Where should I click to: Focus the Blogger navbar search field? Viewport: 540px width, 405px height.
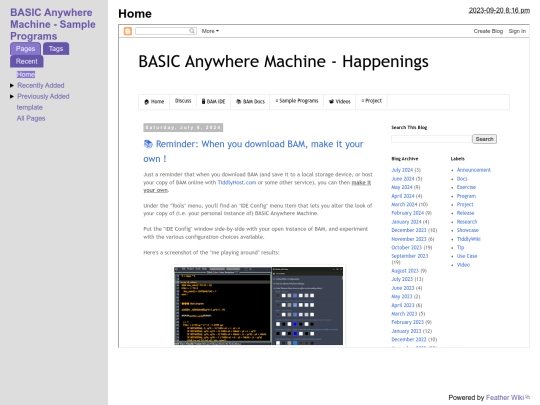166,31
